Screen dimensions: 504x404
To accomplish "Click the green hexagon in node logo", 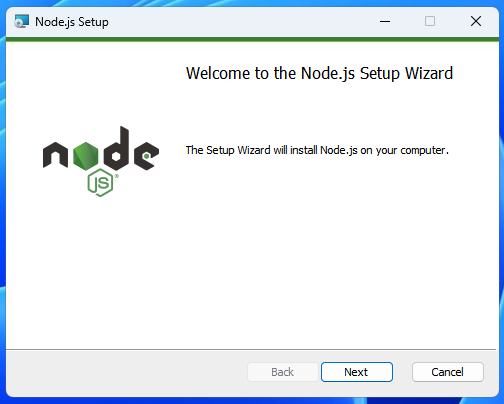I will coord(86,156).
